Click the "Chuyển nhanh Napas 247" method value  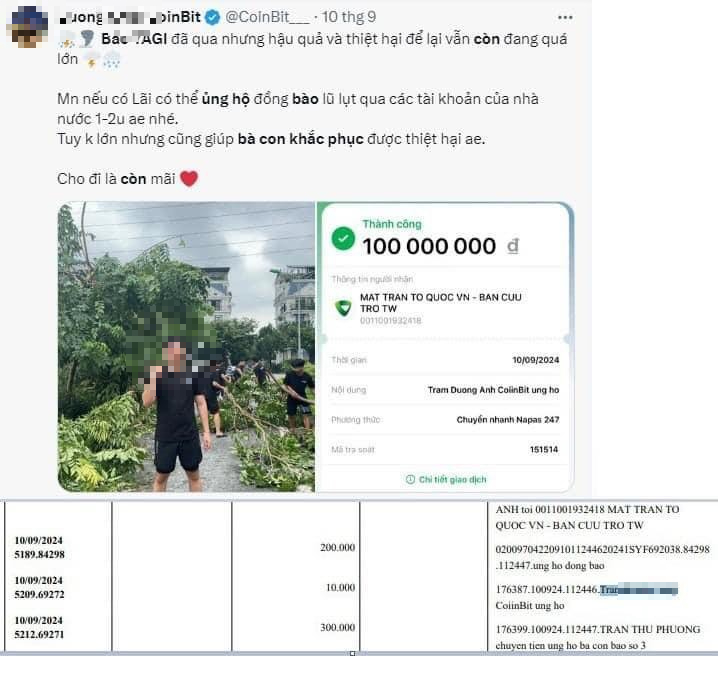(x=507, y=420)
